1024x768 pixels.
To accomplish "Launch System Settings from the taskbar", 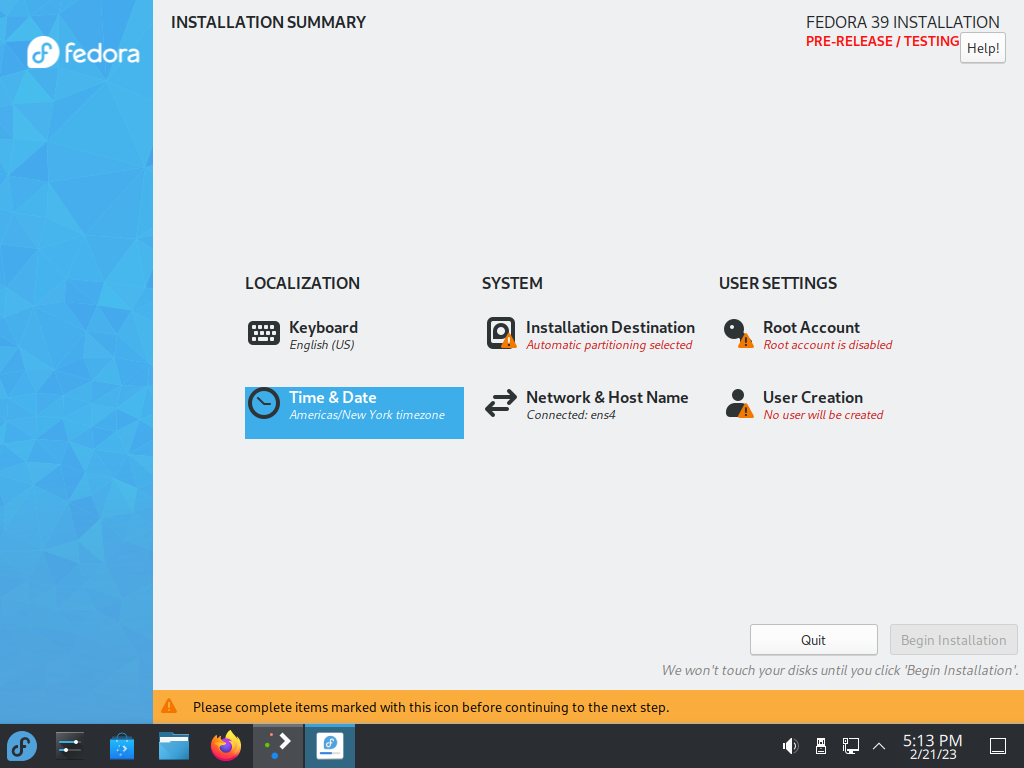I will pos(70,746).
